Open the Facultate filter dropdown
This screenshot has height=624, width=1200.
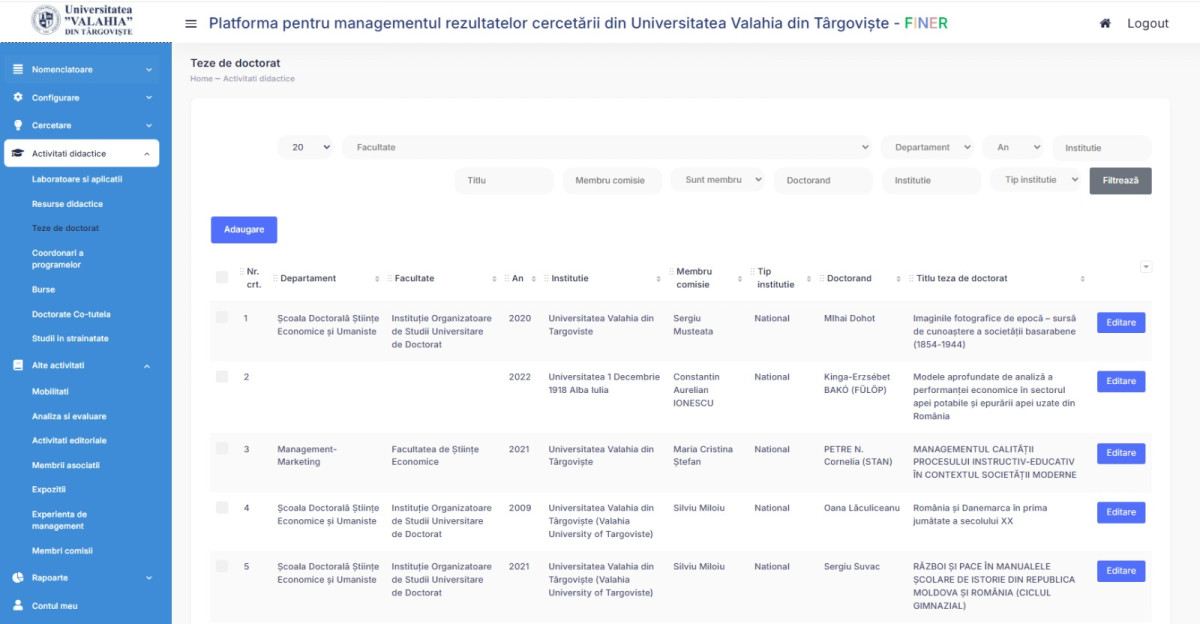(x=606, y=147)
